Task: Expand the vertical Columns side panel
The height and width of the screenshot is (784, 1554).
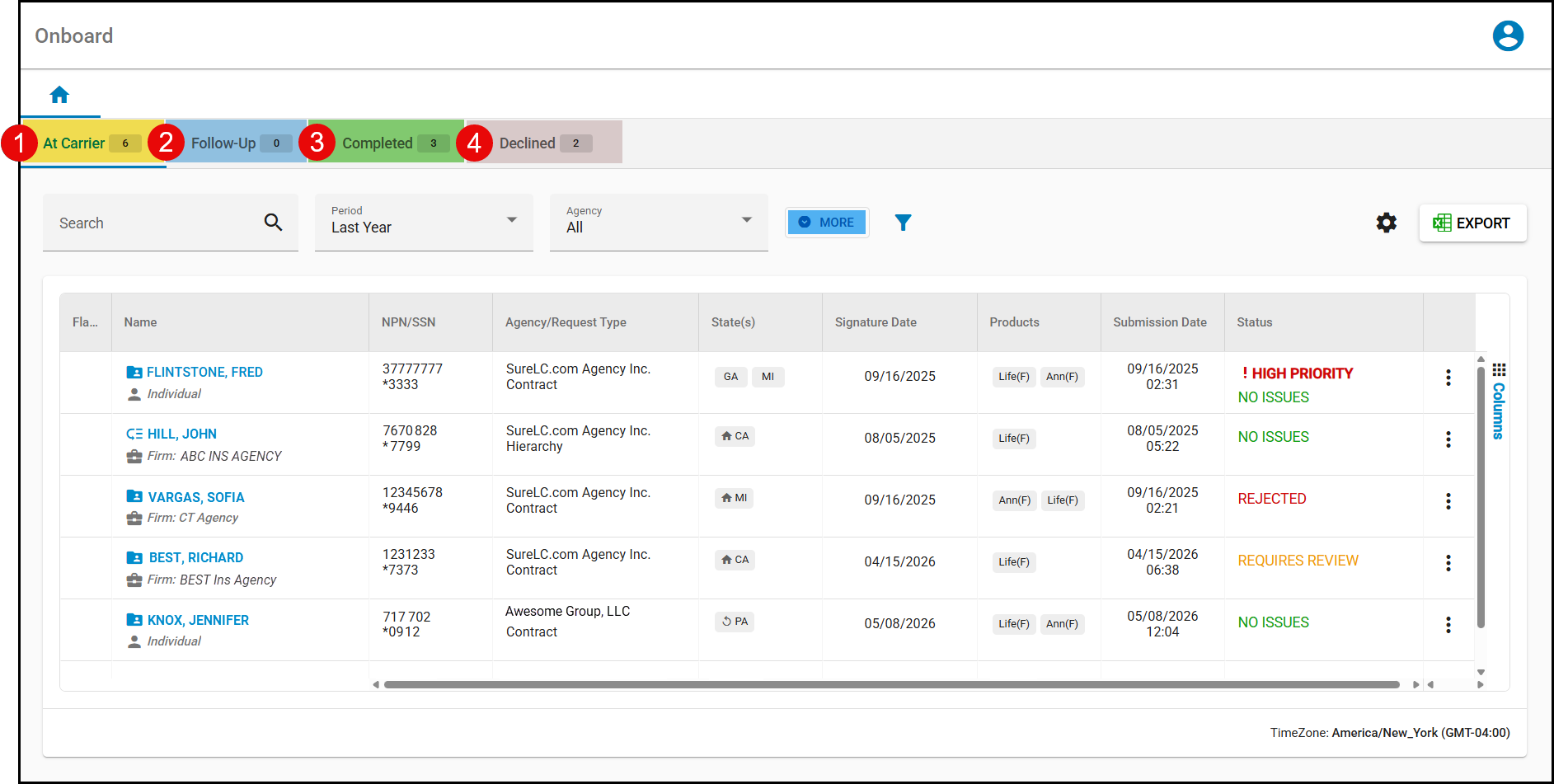Action: (x=1498, y=411)
